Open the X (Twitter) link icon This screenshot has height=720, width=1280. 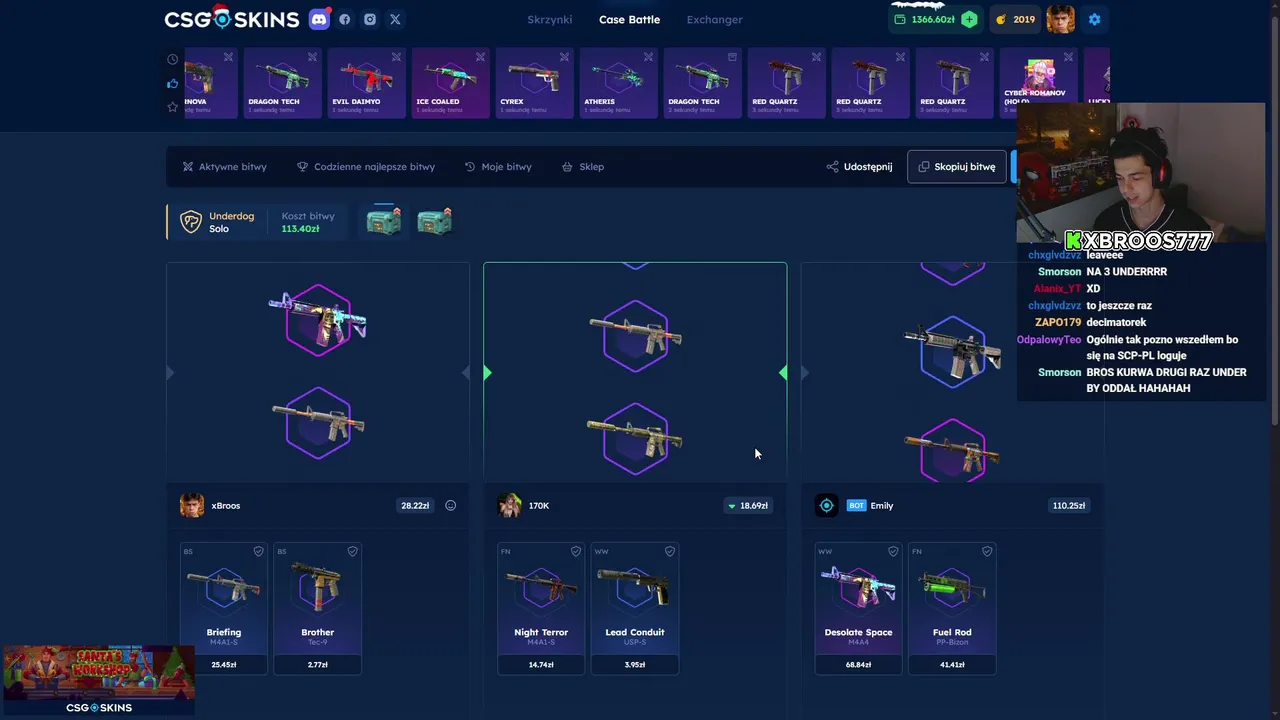coord(395,19)
